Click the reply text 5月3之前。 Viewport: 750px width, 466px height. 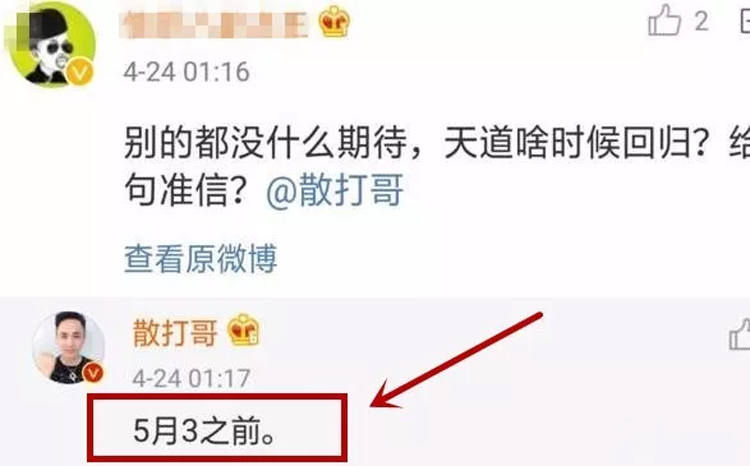point(205,431)
